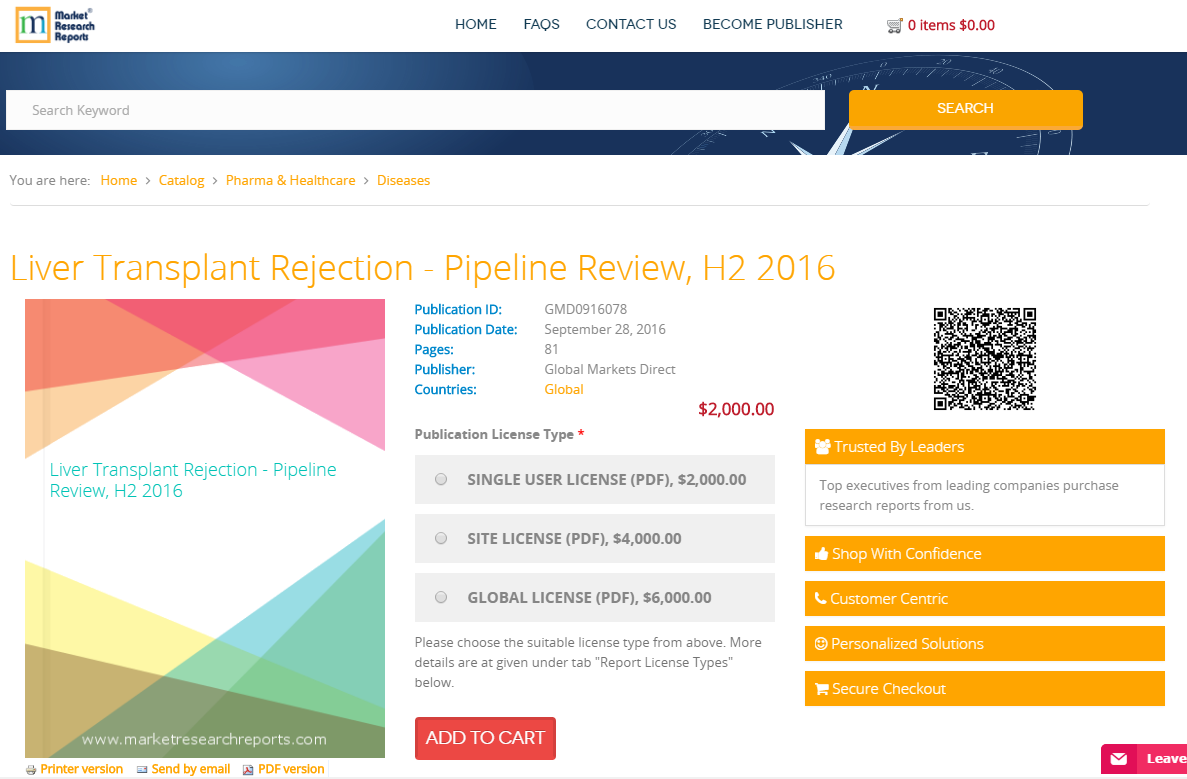
Task: Navigate to Pharma & Healthcare breadcrumb
Action: [x=290, y=180]
